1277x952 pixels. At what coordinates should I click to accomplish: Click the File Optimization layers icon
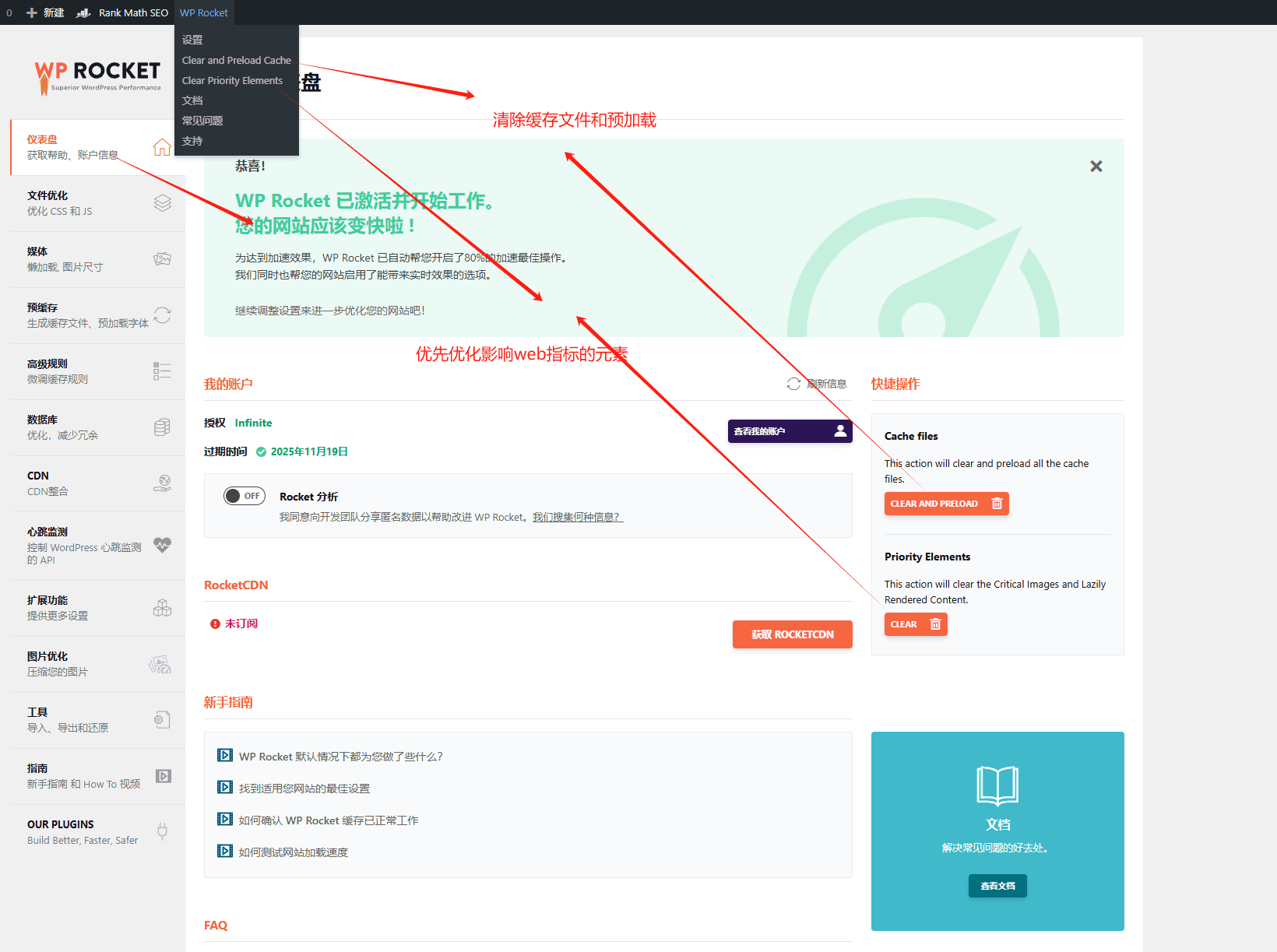[162, 203]
